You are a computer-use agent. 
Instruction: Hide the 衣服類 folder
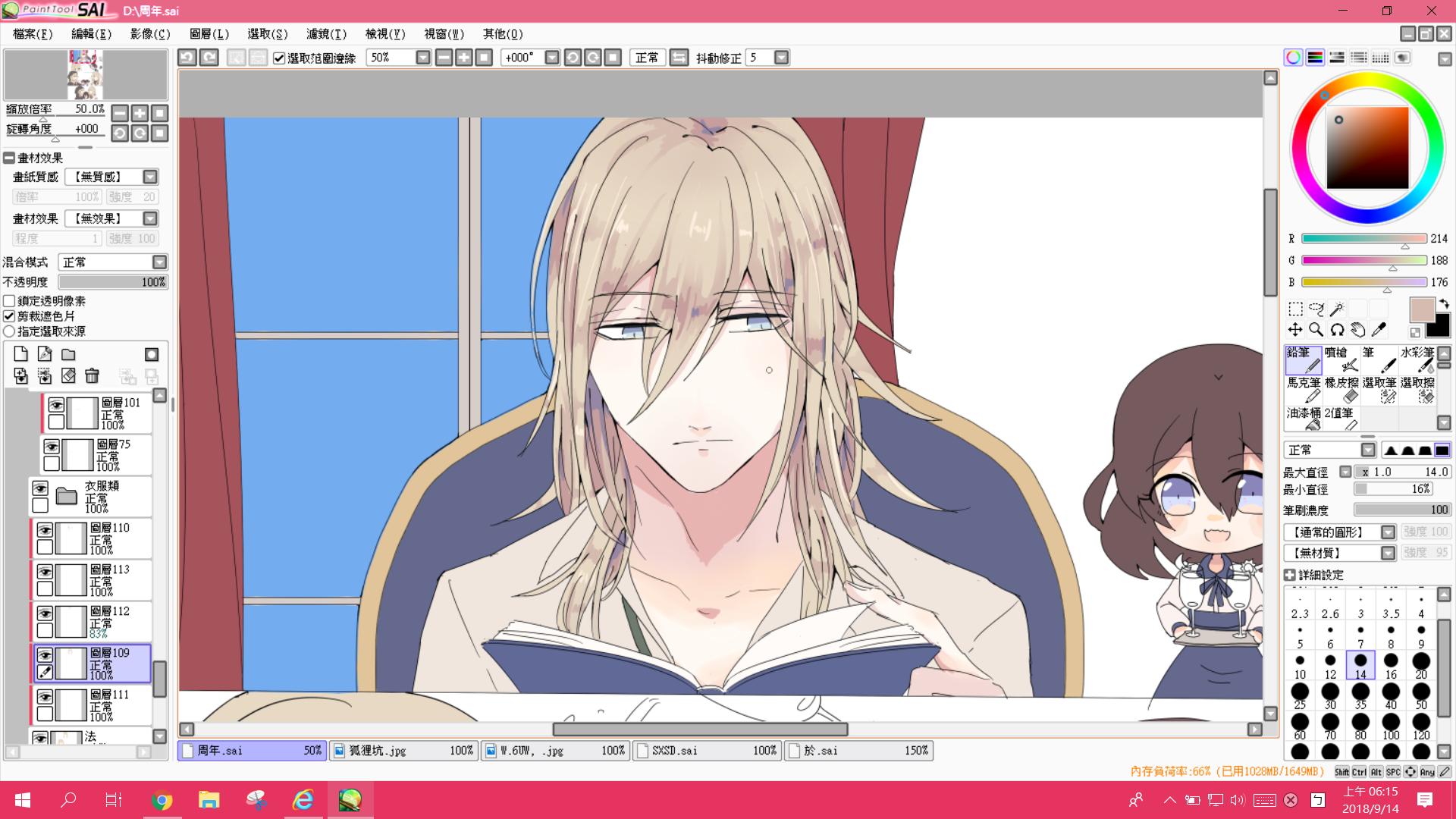[40, 488]
